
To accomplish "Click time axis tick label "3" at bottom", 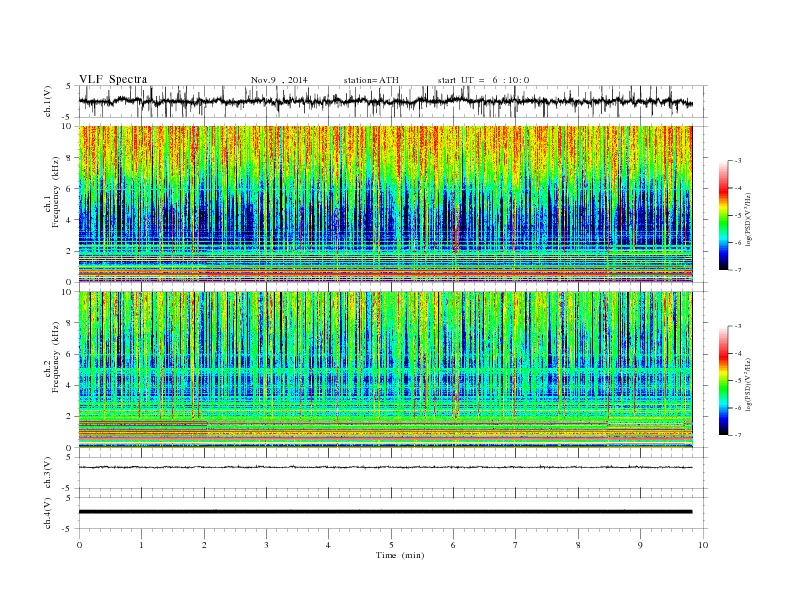I will point(266,545).
